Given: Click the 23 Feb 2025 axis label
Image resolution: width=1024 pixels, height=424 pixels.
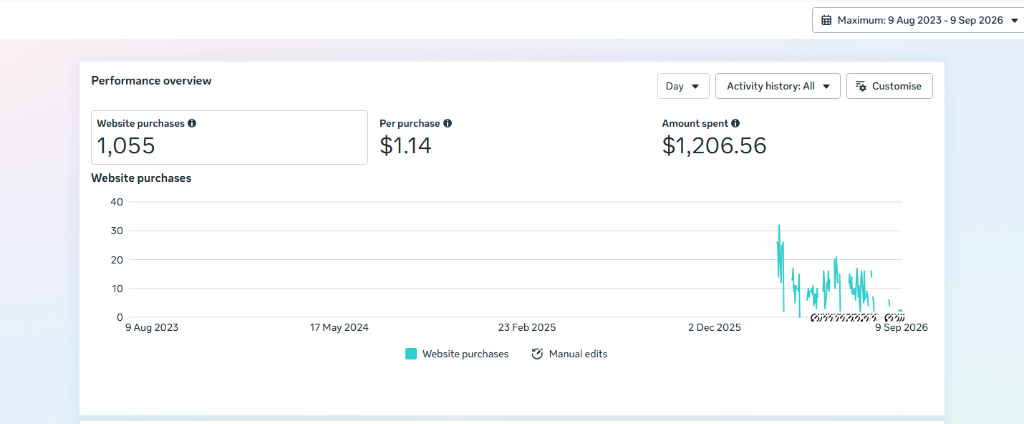Looking at the screenshot, I should 526,327.
